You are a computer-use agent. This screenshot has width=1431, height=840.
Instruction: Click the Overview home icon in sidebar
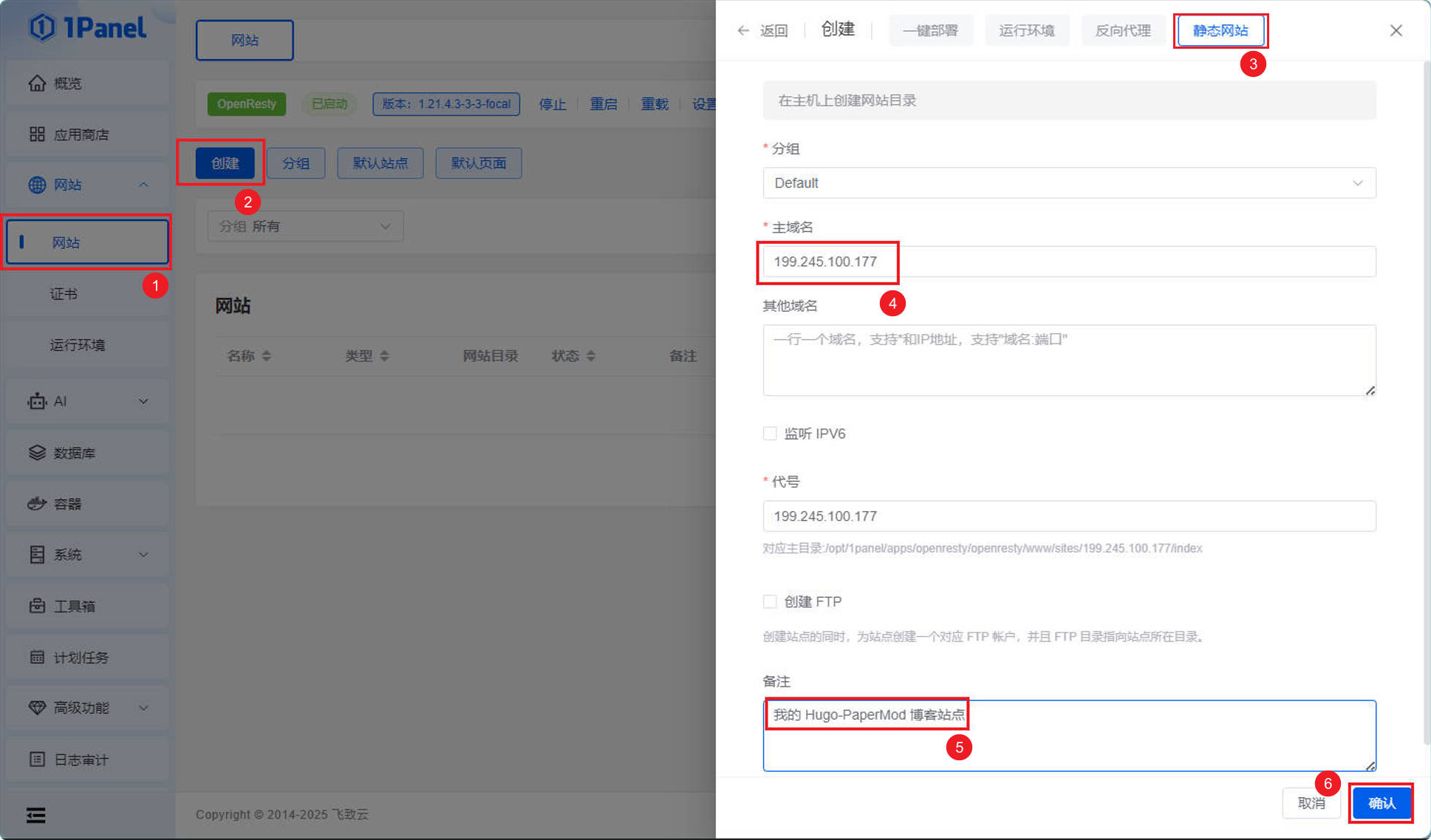click(37, 83)
